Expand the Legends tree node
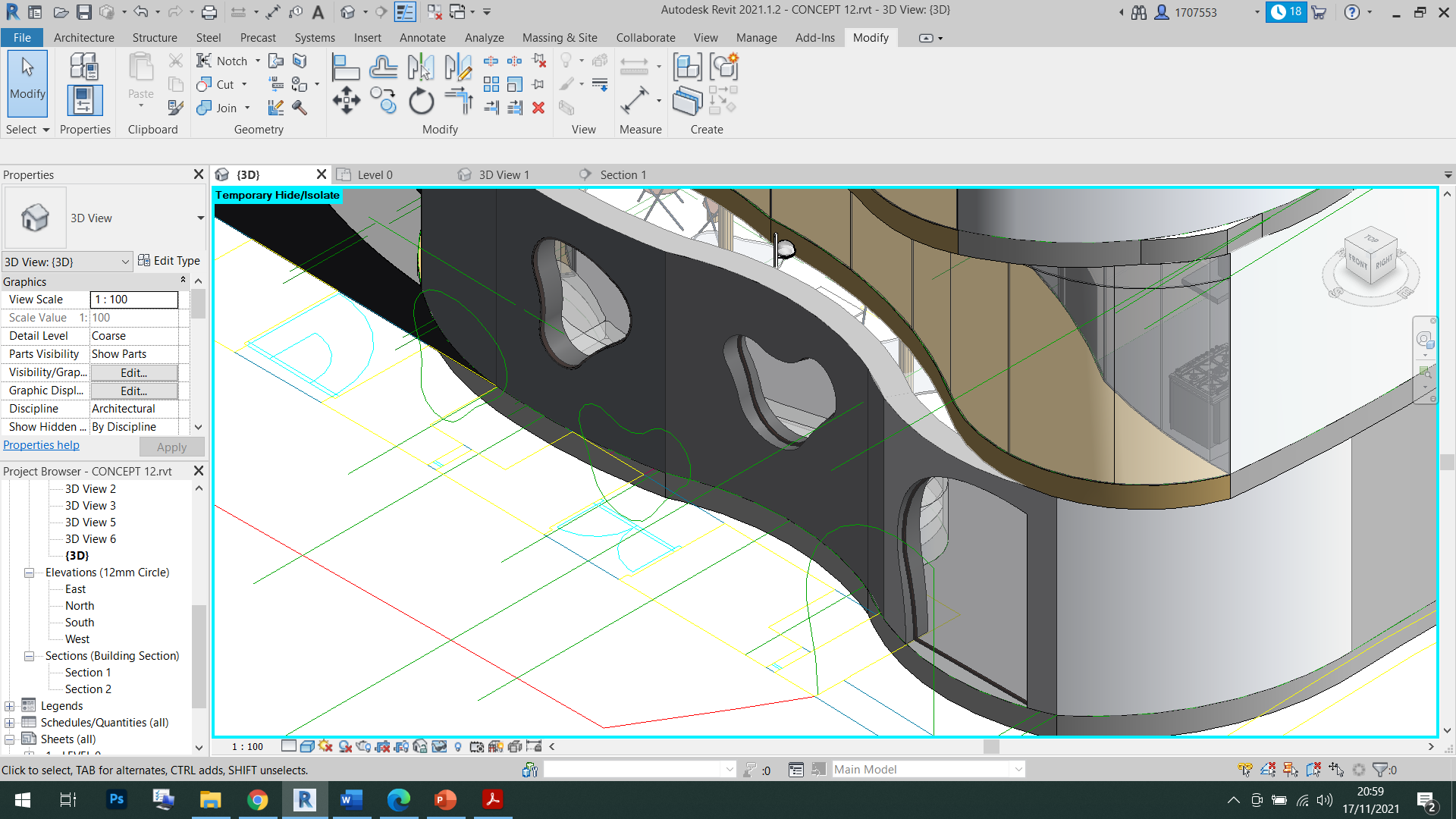This screenshot has height=819, width=1456. (9, 706)
